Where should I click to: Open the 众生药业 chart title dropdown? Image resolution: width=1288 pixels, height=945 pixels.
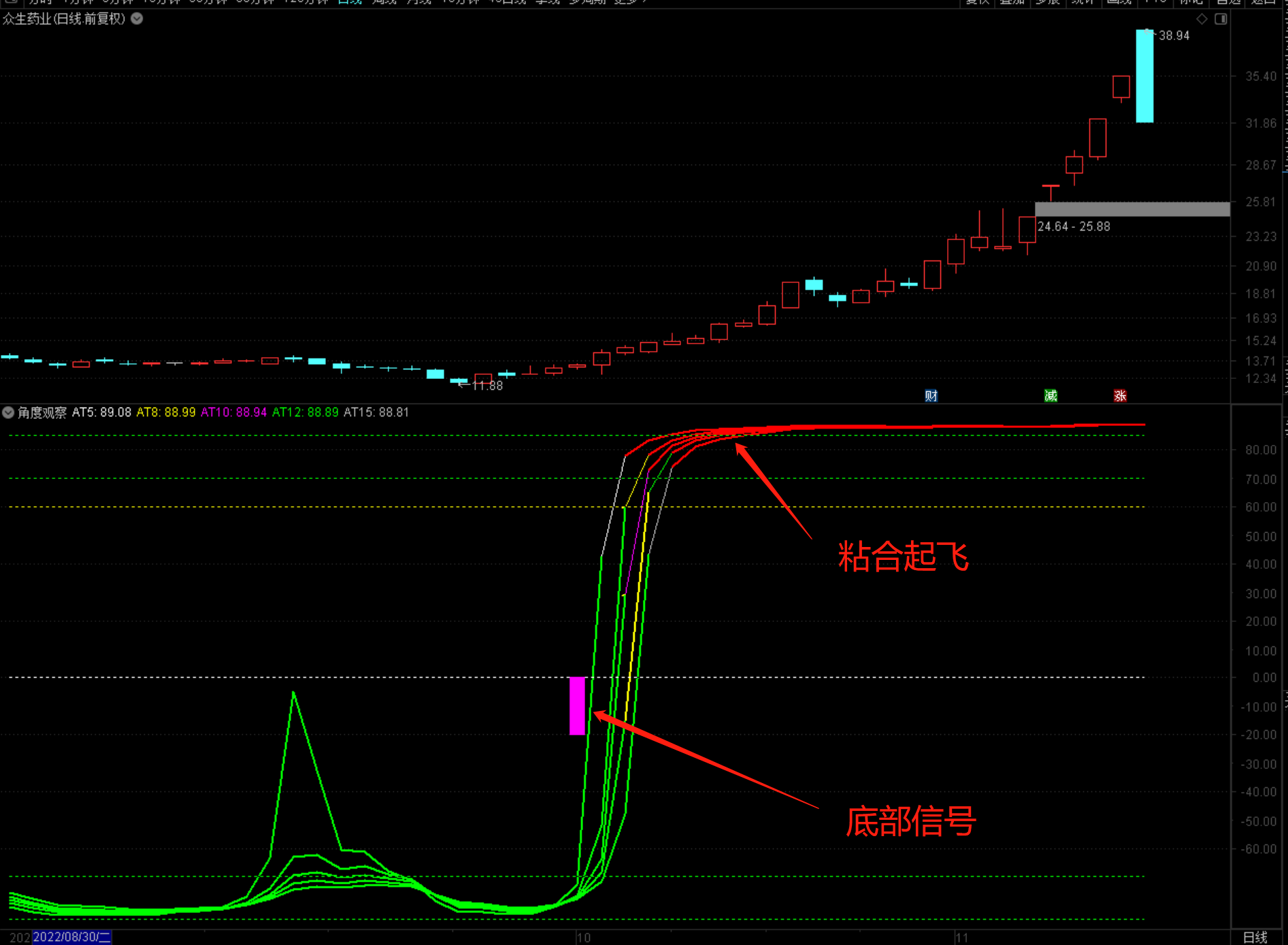137,19
